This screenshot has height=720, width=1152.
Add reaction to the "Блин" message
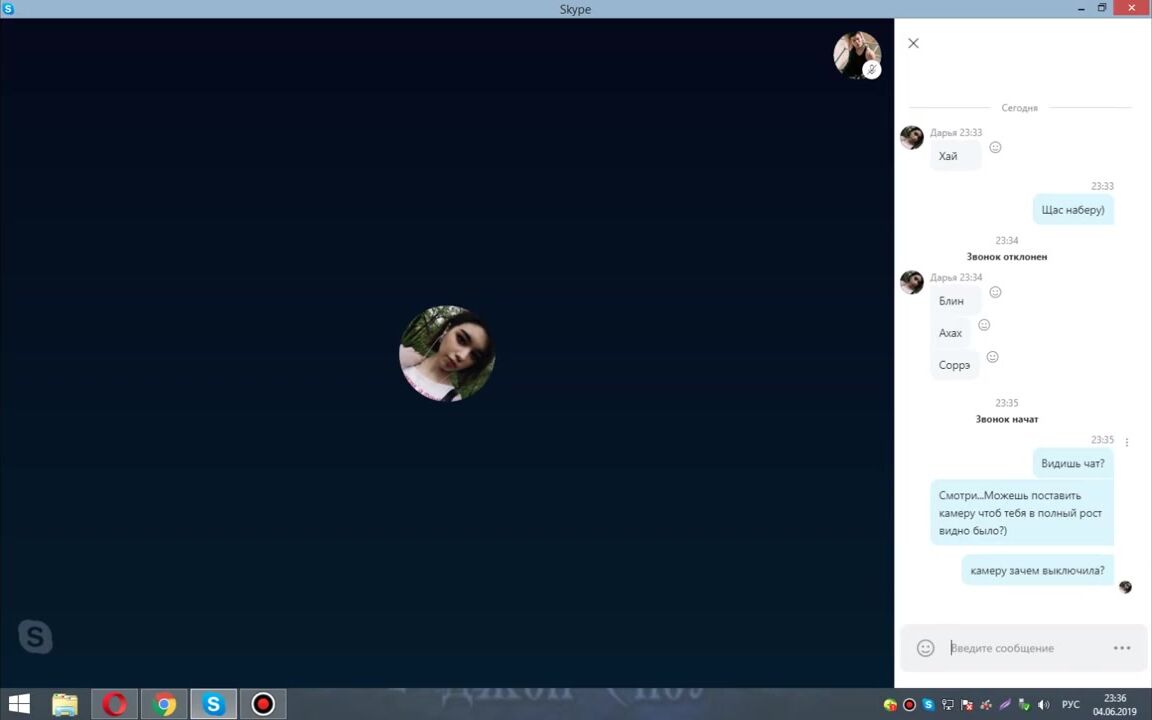(x=995, y=292)
